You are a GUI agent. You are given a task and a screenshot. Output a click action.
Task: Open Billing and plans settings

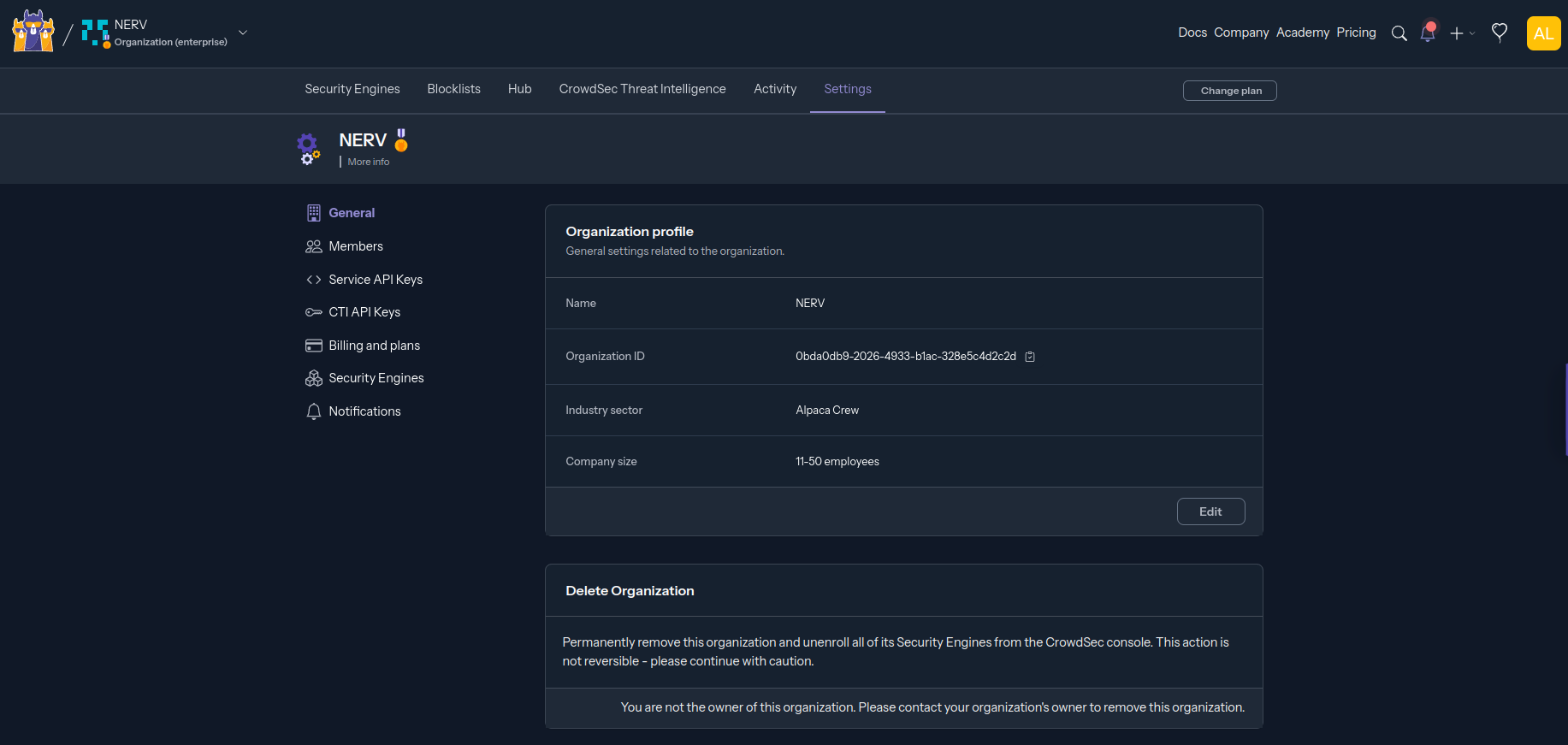374,346
